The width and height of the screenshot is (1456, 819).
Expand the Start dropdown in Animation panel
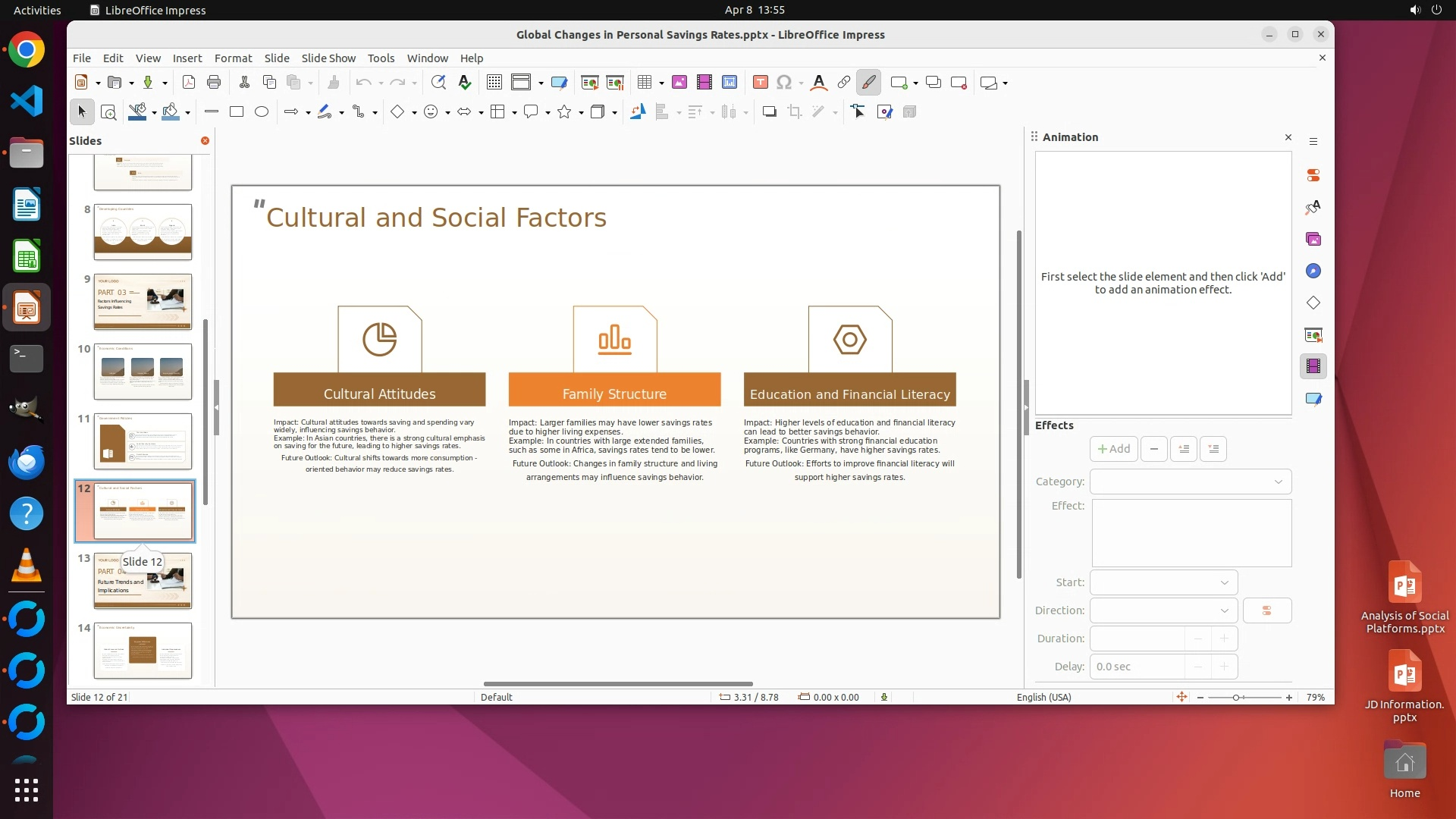[x=1163, y=582]
